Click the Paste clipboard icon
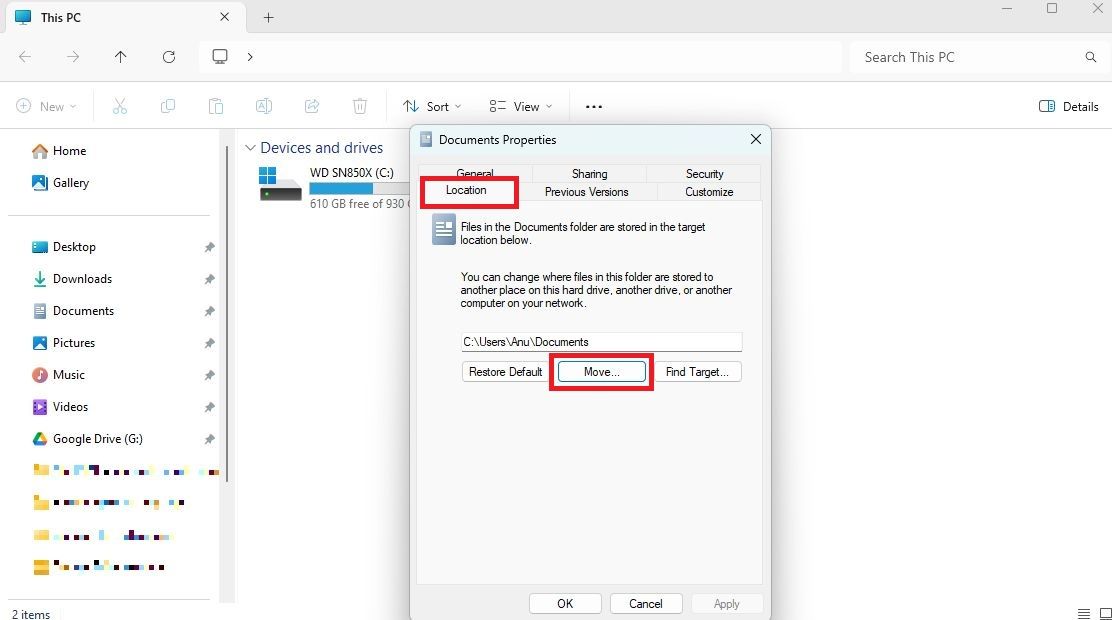The height and width of the screenshot is (620, 1112). point(216,106)
